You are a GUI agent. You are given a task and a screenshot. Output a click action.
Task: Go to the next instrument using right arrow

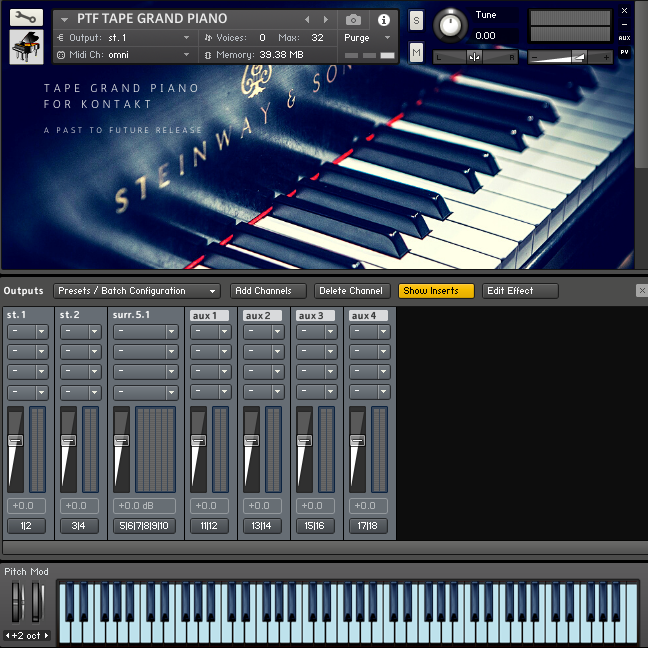pos(325,19)
